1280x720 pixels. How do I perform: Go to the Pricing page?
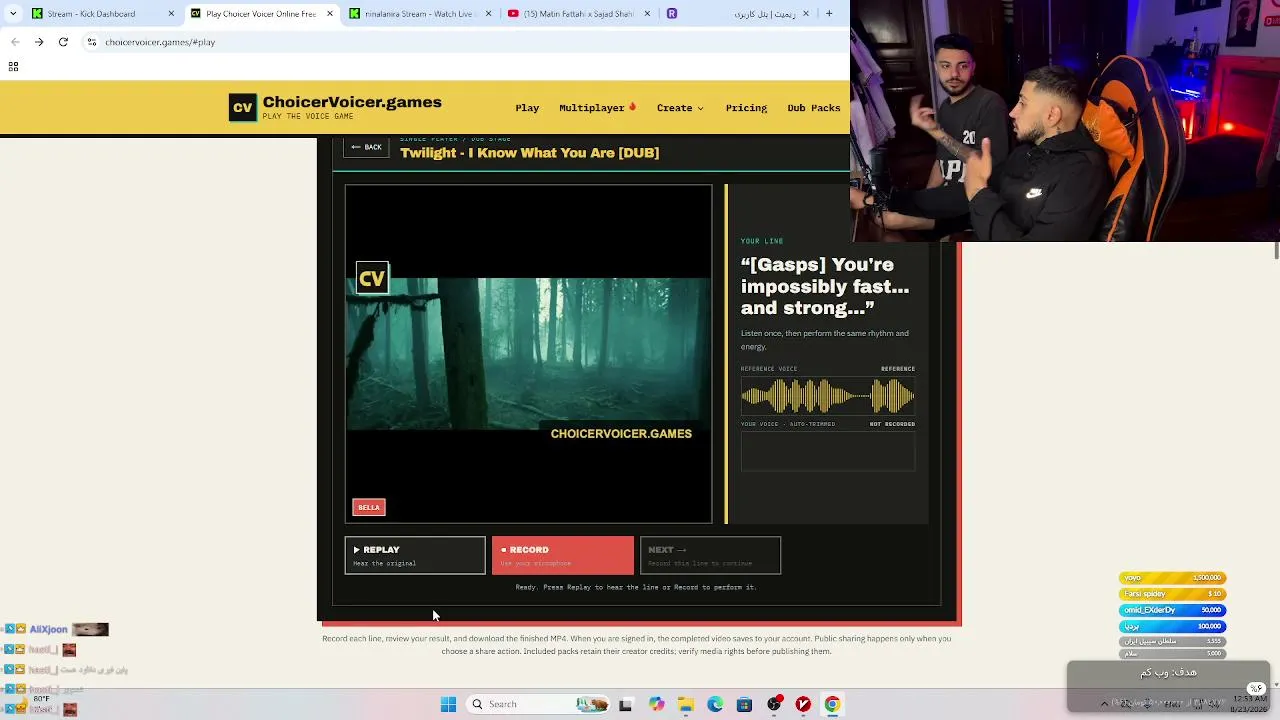pos(746,108)
